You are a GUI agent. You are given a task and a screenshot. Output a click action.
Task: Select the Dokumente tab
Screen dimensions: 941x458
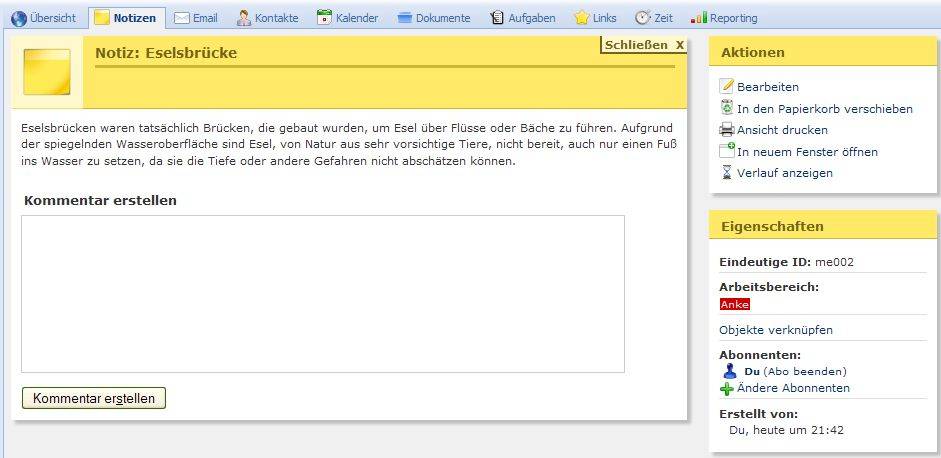coord(434,18)
